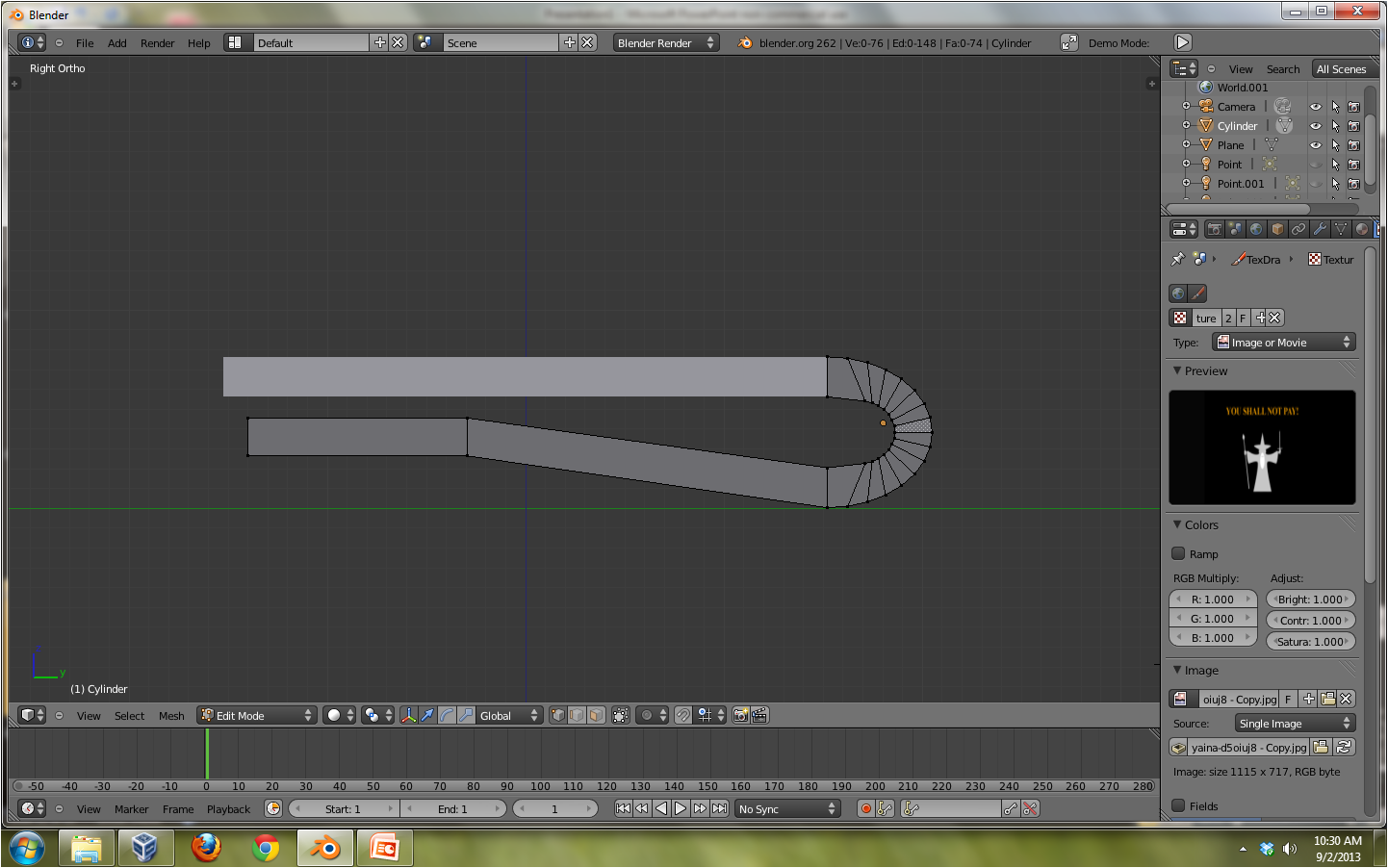Open Global transform orientation dropdown
Screen dimensions: 1388x868
click(x=509, y=715)
